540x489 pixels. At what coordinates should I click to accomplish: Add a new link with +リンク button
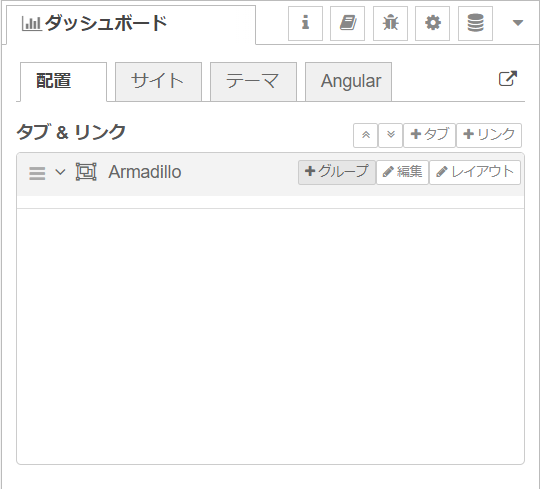[x=489, y=135]
